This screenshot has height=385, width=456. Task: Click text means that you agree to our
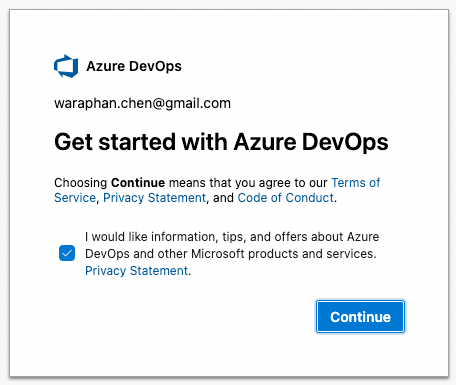pos(248,183)
